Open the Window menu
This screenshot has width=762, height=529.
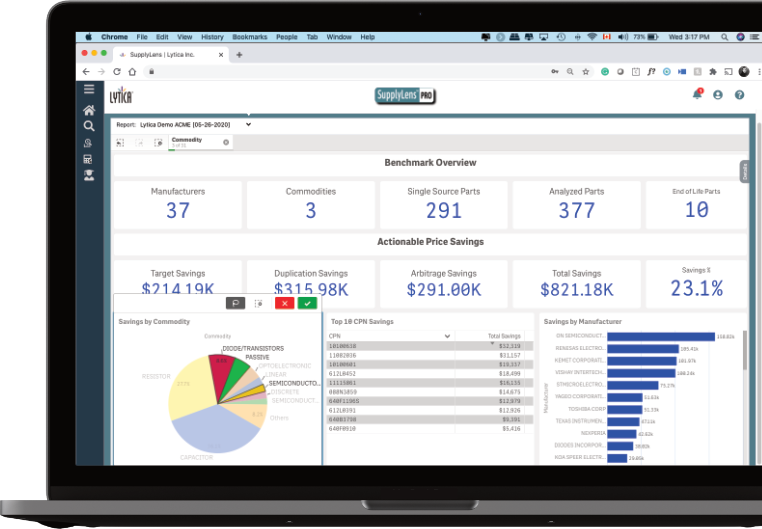click(339, 37)
